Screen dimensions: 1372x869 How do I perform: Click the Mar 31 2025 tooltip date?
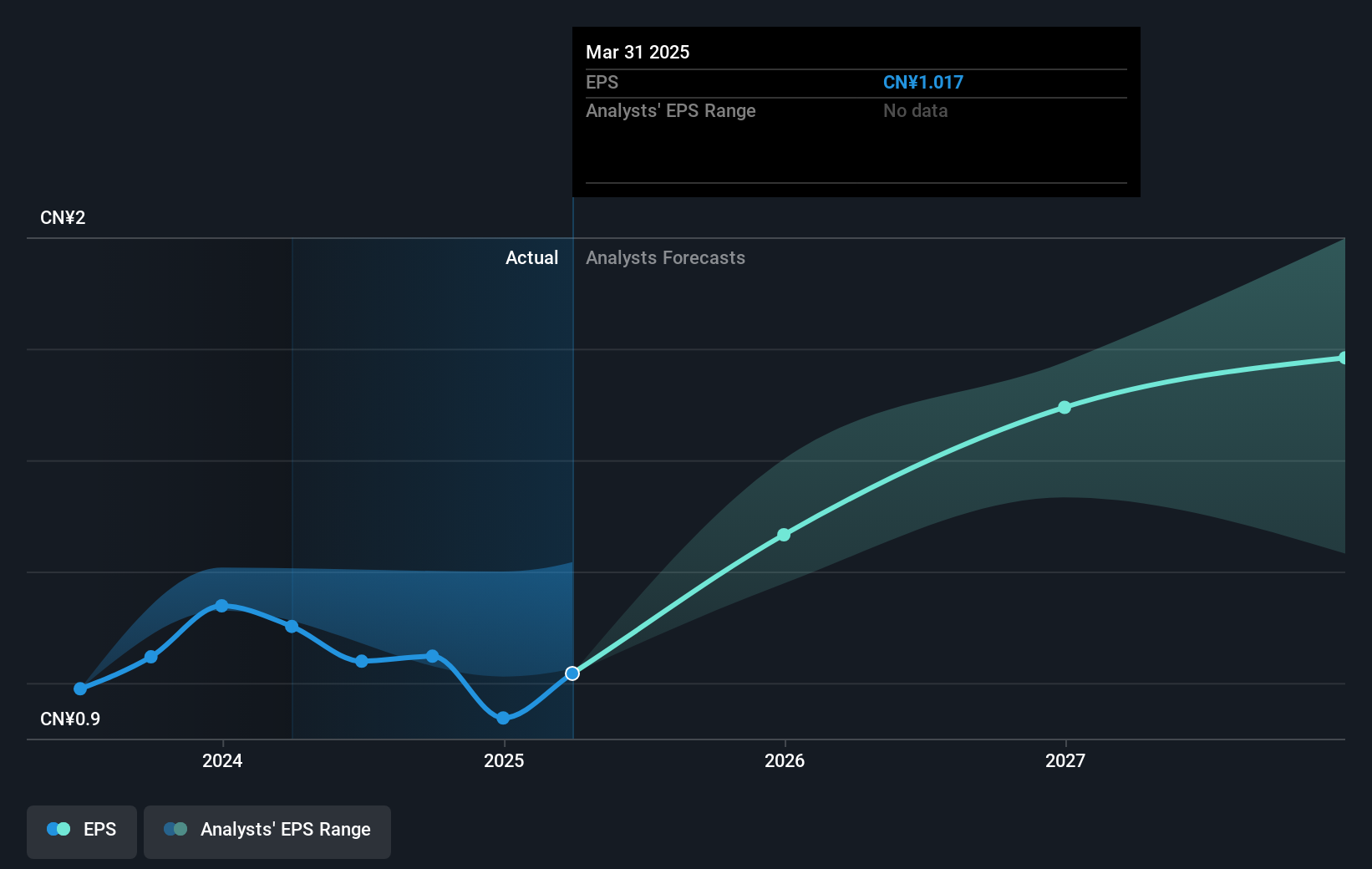[638, 52]
